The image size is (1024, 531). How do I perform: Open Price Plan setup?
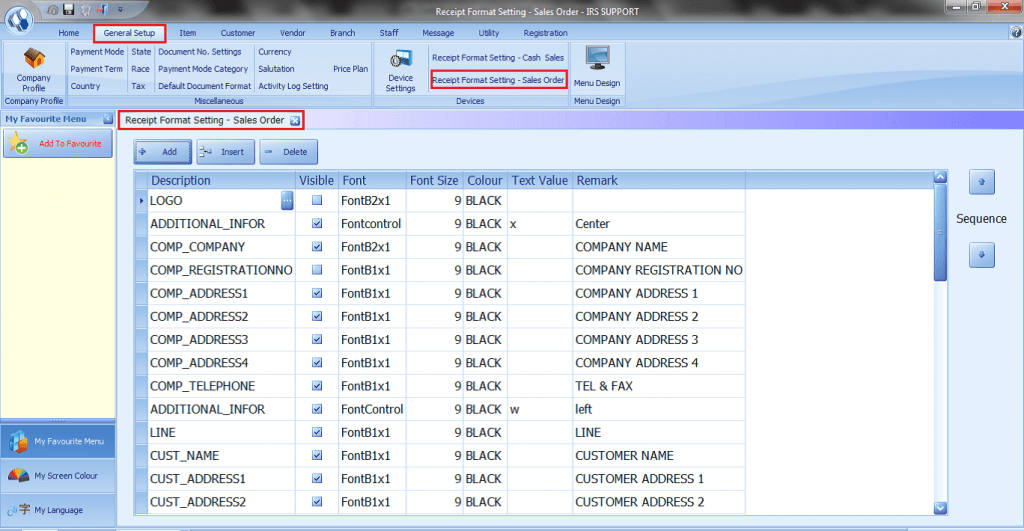point(350,69)
